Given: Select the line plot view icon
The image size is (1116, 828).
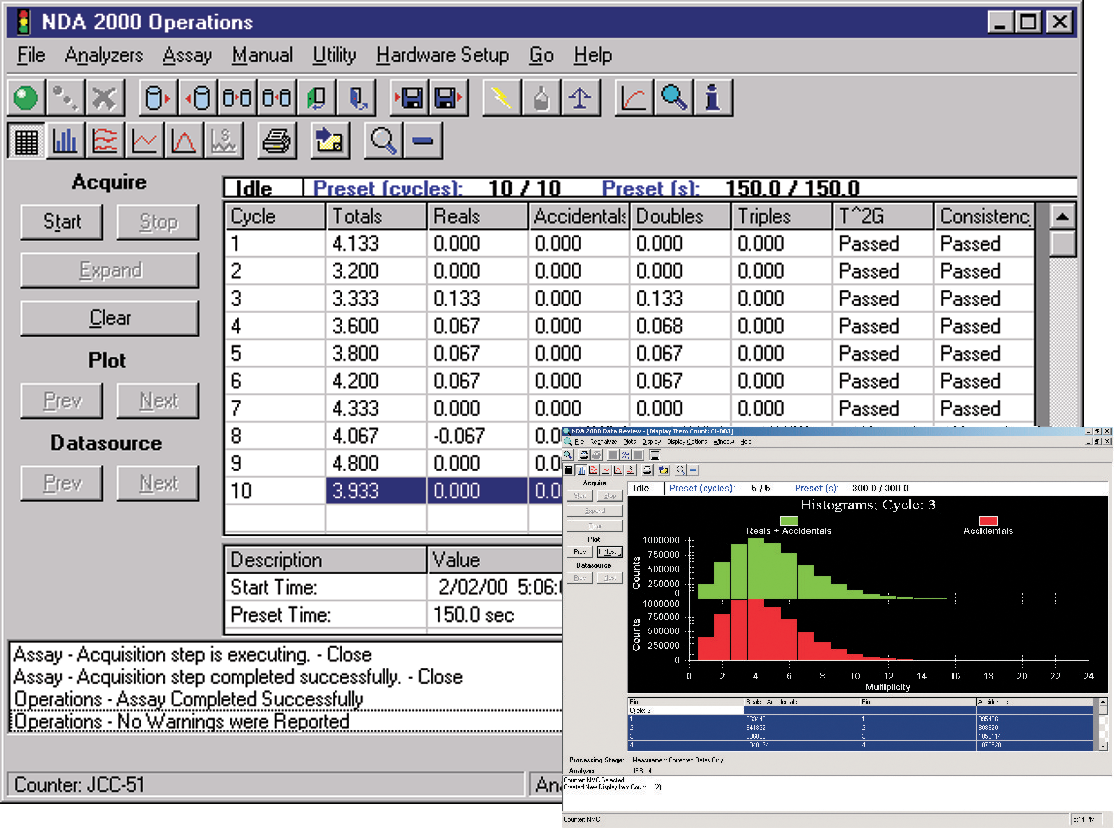Looking at the screenshot, I should pos(145,140).
